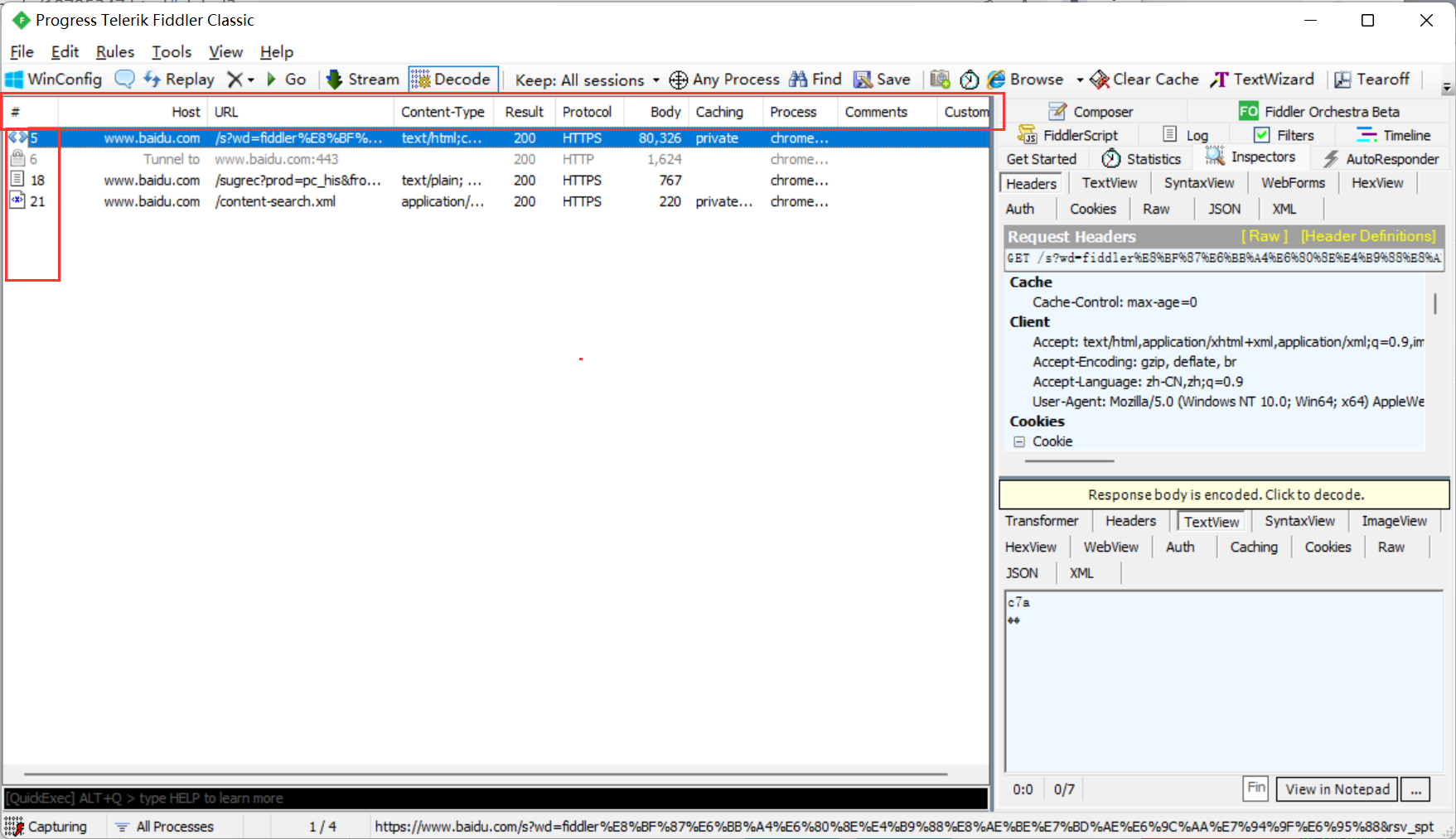The image size is (1456, 839).
Task: Show the Statistics tab
Action: [1141, 158]
